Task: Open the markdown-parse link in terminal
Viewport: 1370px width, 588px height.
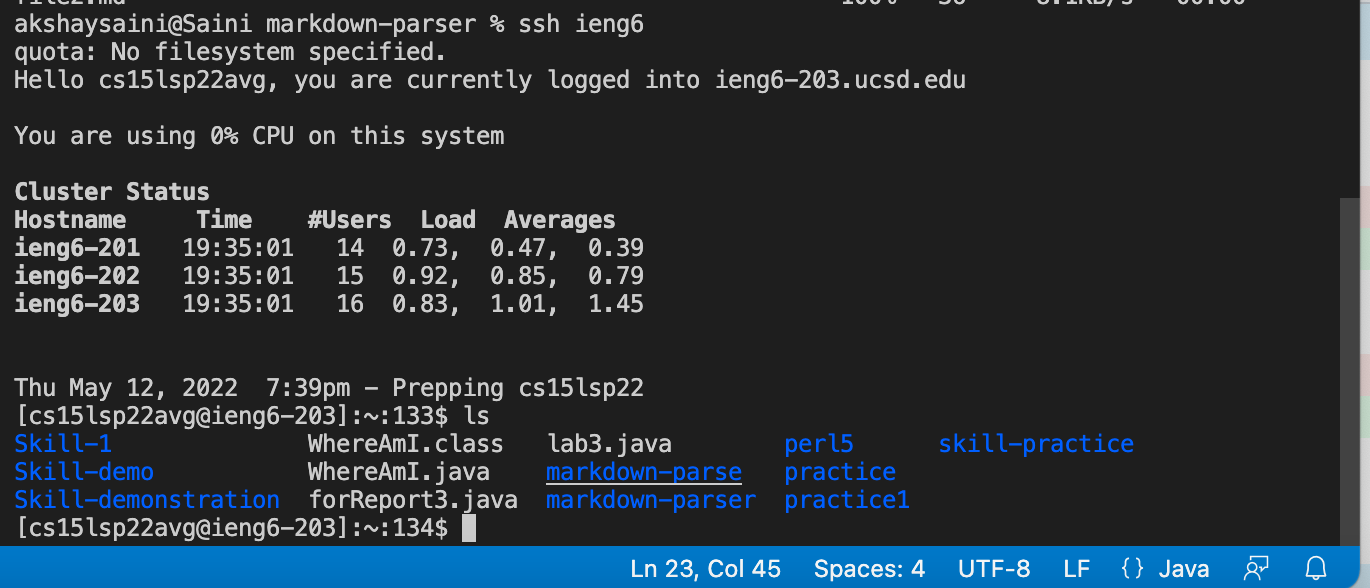Action: [x=643, y=471]
